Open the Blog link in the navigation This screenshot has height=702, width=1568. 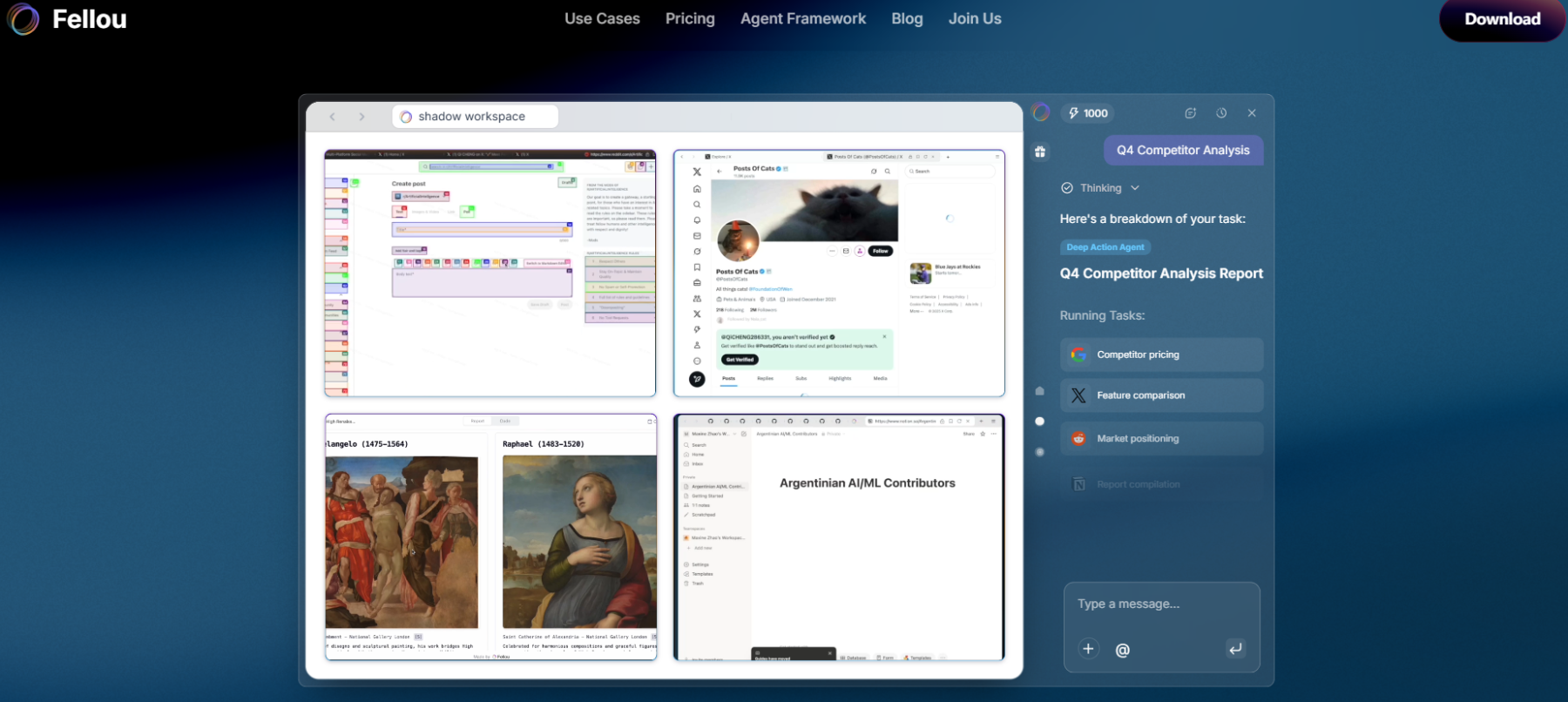coord(907,19)
